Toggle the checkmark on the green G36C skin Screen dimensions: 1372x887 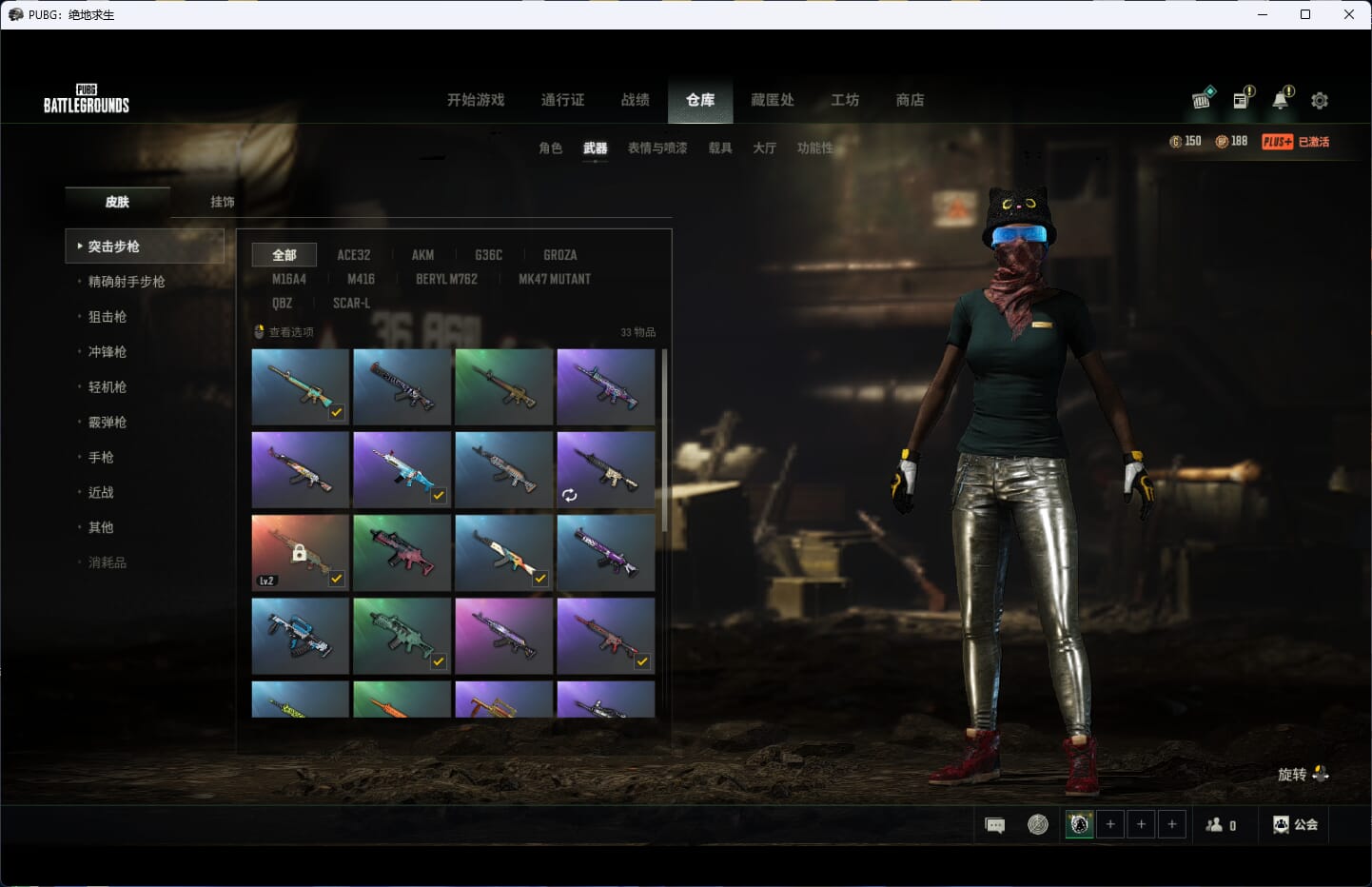[439, 661]
